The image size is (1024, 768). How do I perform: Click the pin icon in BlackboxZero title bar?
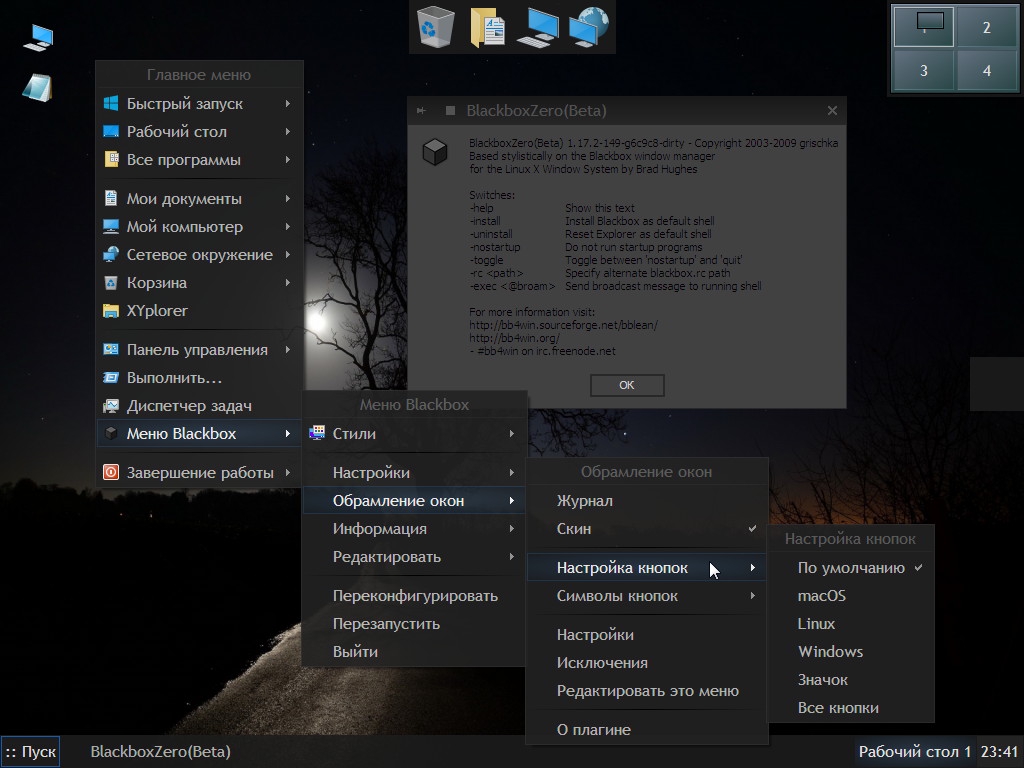[421, 111]
